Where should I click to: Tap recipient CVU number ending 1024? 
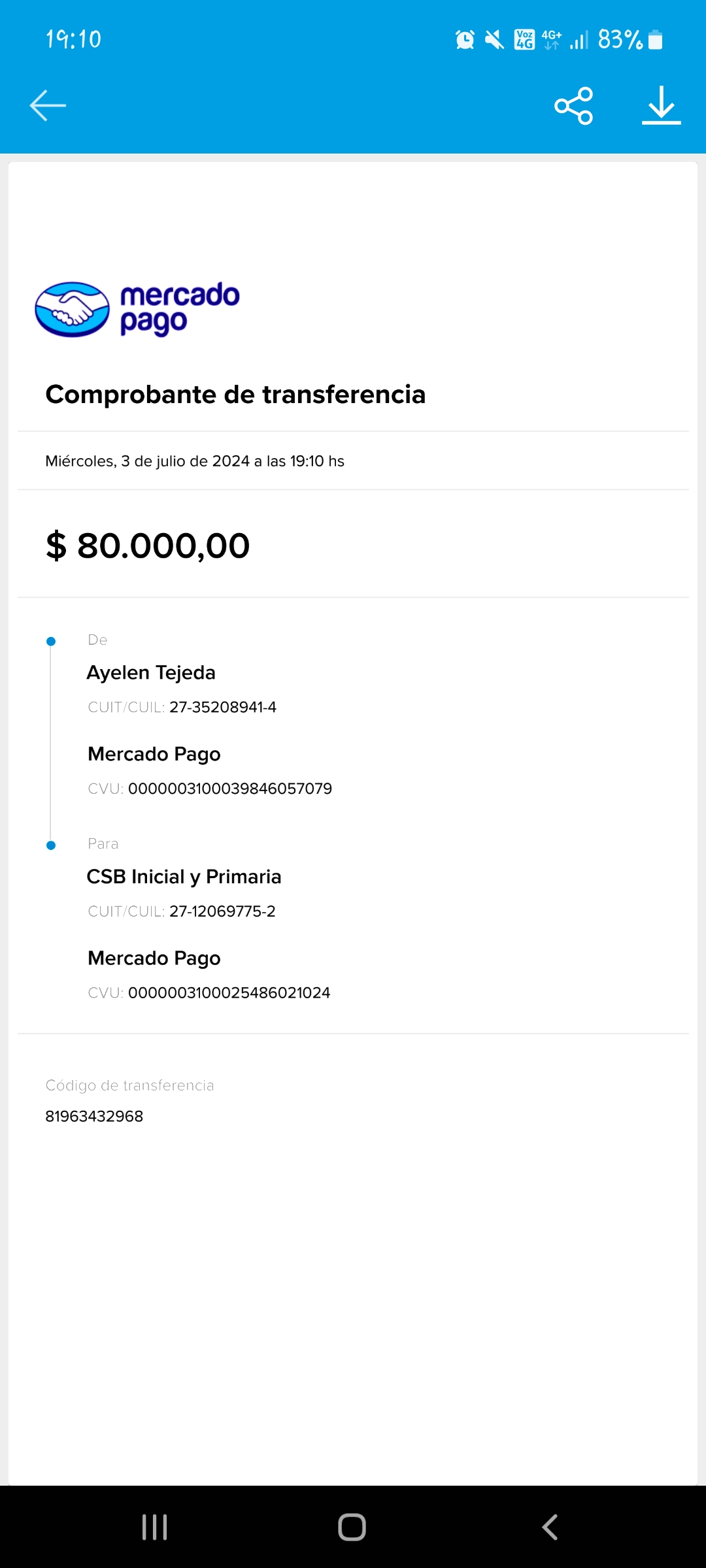[x=229, y=992]
